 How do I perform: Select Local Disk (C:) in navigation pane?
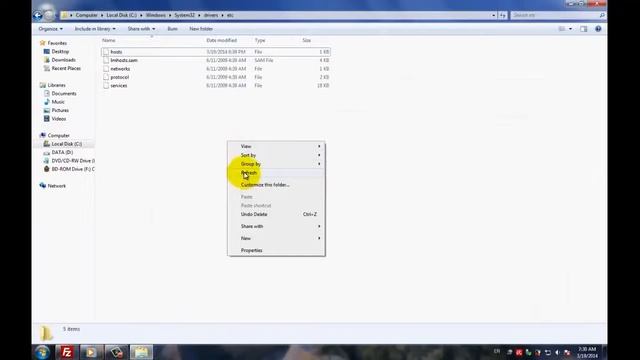[x=67, y=144]
